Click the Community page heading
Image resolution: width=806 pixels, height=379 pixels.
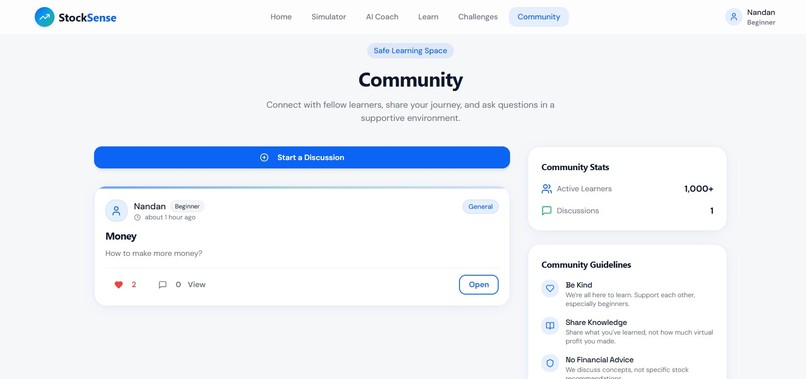pos(410,80)
